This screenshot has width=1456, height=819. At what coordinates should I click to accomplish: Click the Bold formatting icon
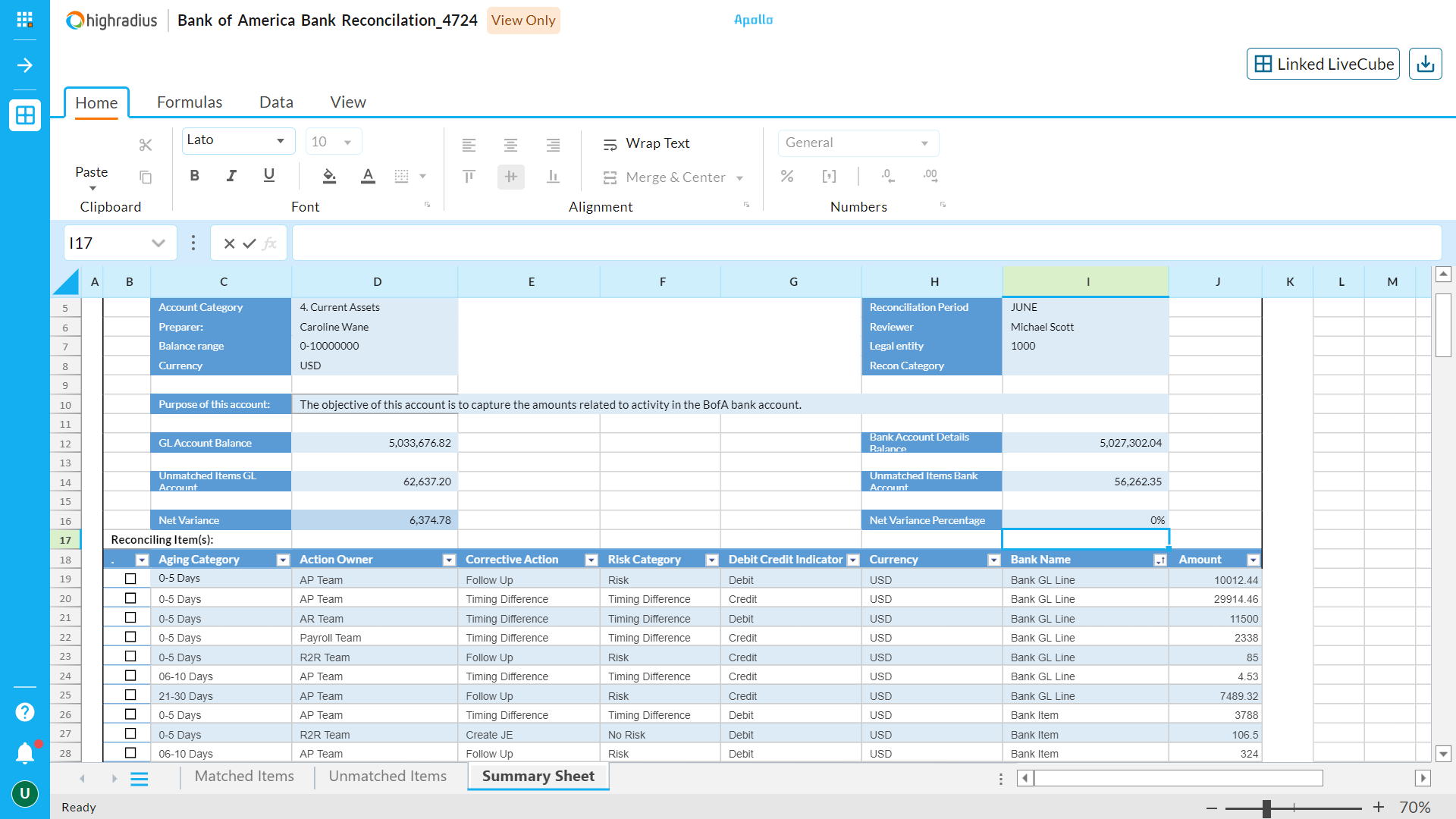pos(195,176)
